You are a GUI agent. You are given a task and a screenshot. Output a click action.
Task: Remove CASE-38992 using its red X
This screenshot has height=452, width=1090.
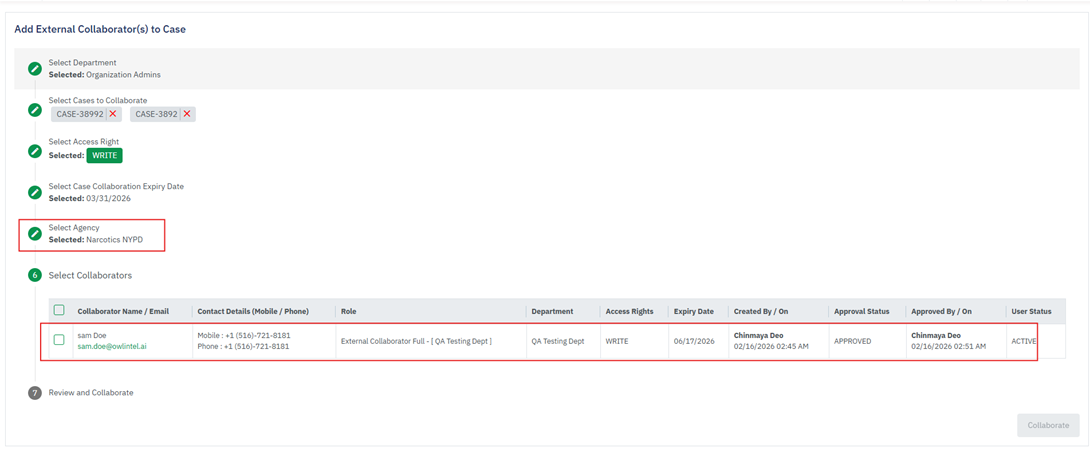tap(113, 114)
